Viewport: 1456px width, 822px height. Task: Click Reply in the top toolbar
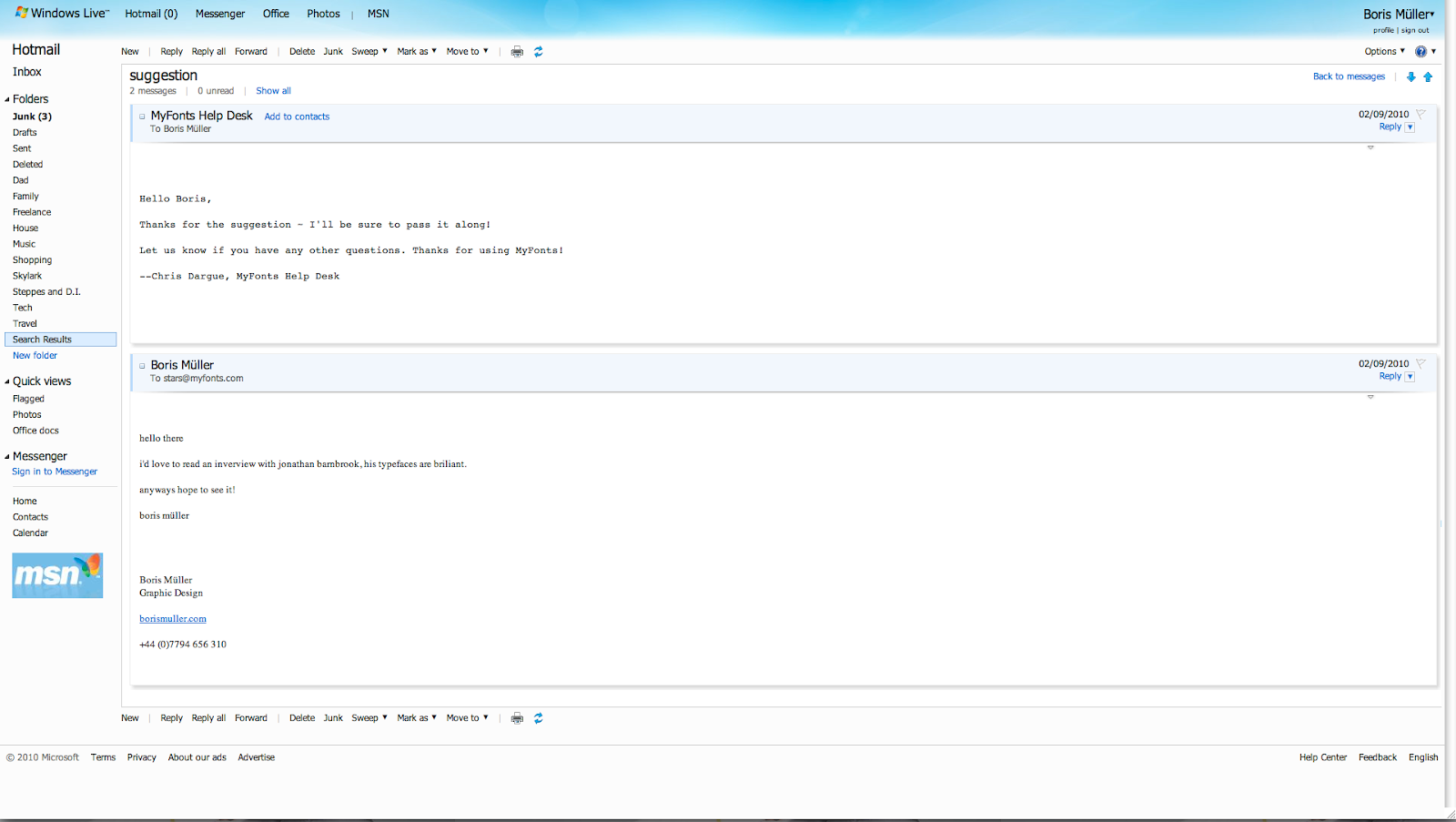coord(171,52)
